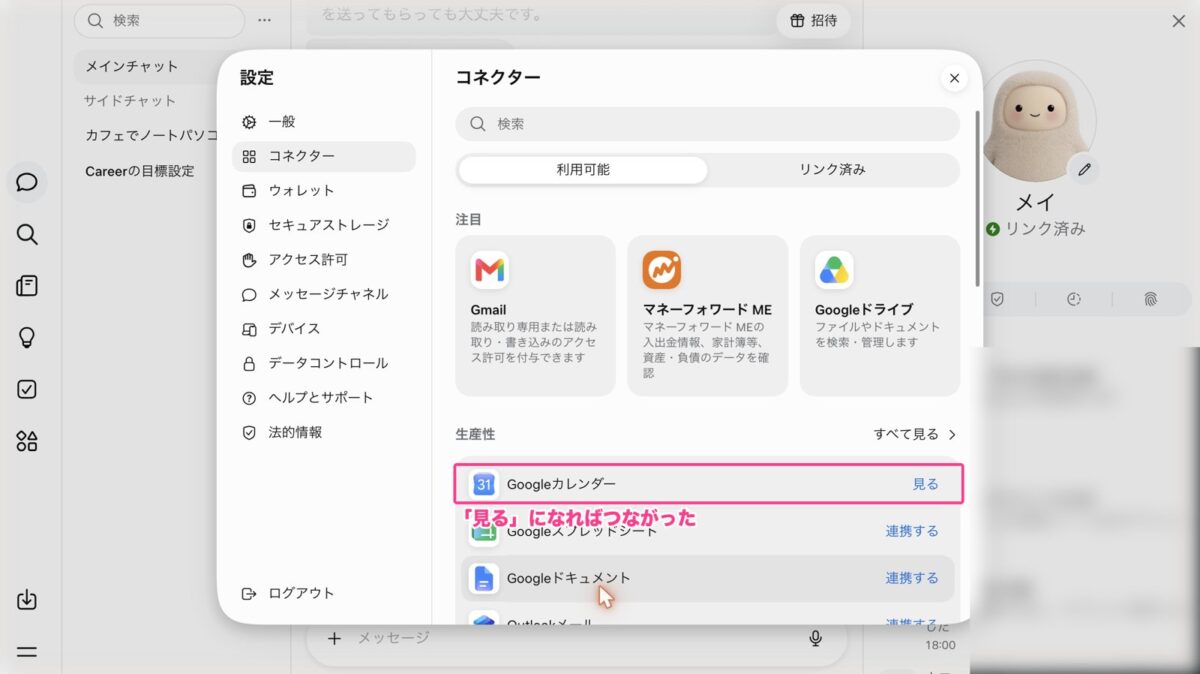Open デバイス settings section
Image resolution: width=1200 pixels, height=674 pixels.
324,328
